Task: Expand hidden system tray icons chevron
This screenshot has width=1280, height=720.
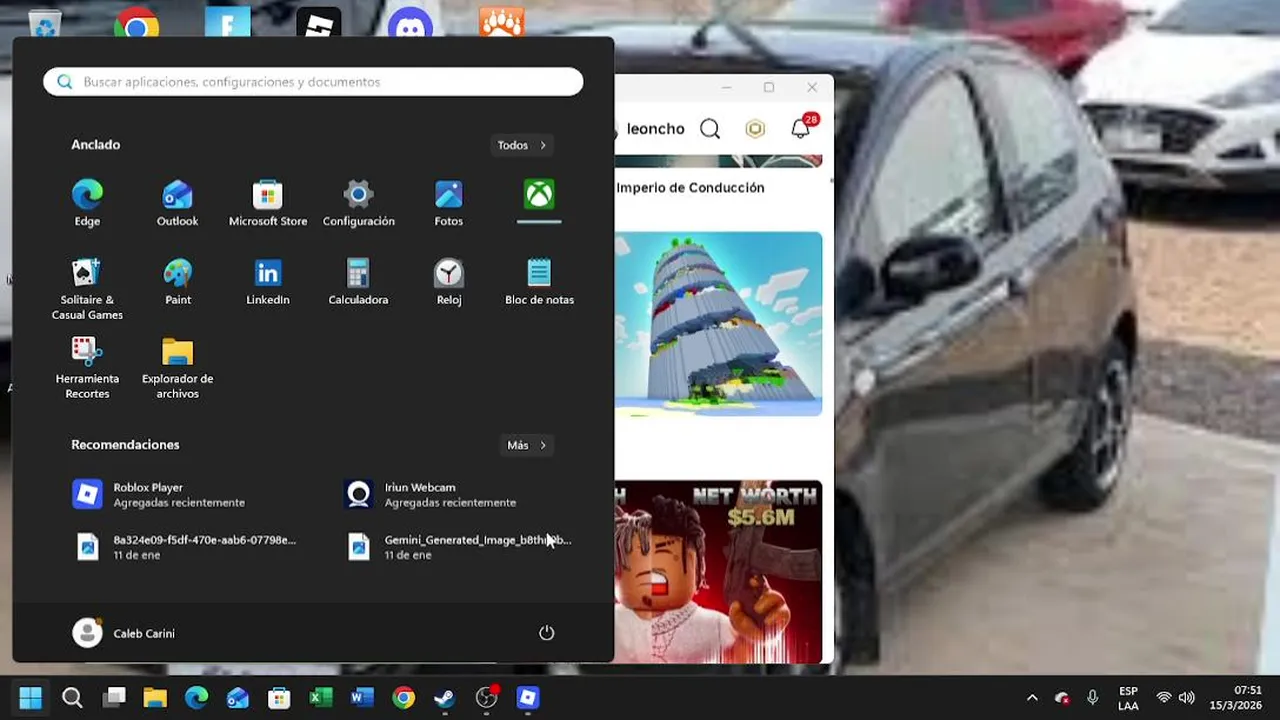Action: pos(1032,698)
